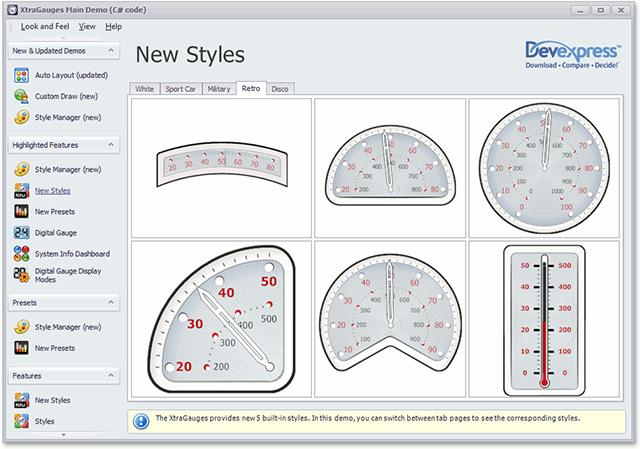This screenshot has width=640, height=449.
Task: Switch to the Sport Car tab
Action: [x=180, y=89]
